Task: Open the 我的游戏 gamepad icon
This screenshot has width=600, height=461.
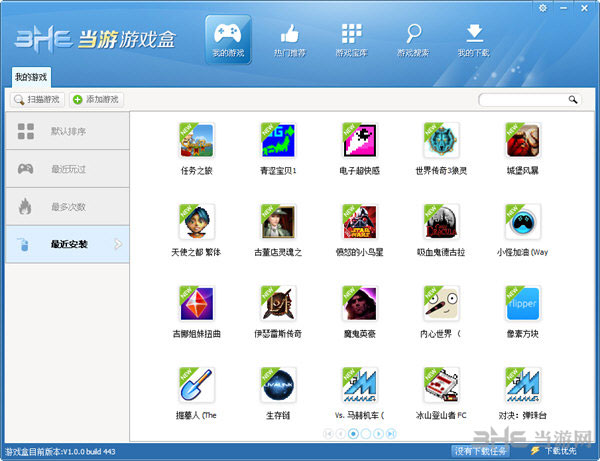Action: click(x=228, y=38)
